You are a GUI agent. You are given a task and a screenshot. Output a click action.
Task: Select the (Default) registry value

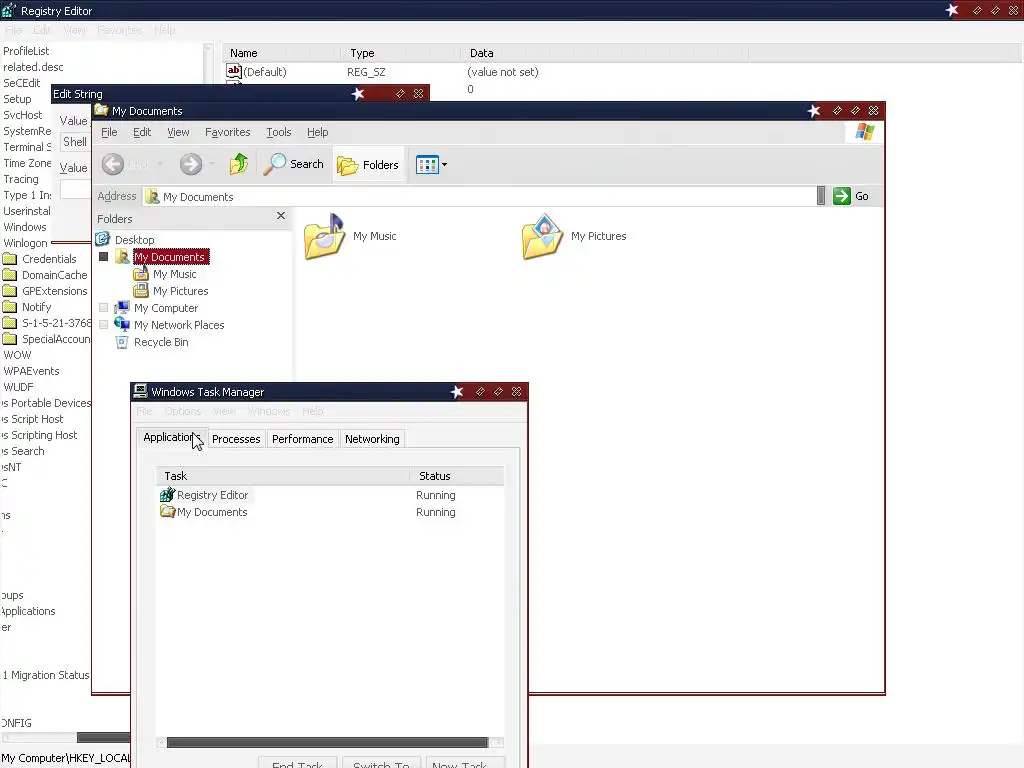[264, 72]
